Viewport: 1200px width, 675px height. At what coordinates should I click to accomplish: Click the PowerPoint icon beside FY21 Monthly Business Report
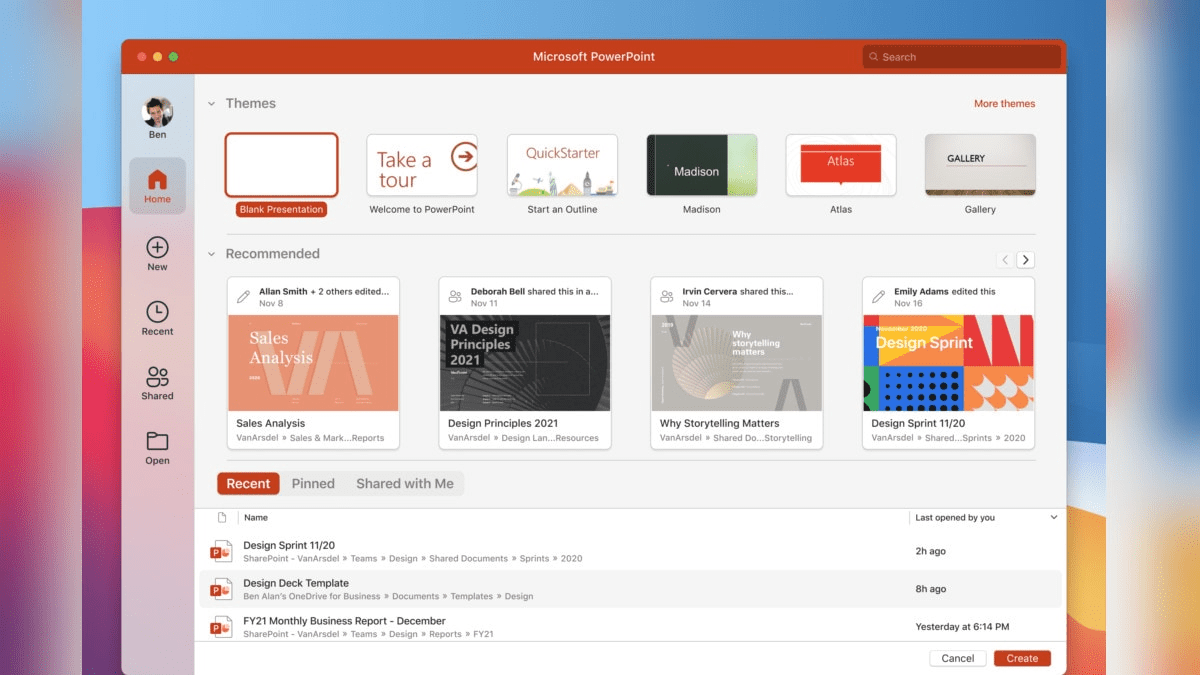pyautogui.click(x=221, y=626)
